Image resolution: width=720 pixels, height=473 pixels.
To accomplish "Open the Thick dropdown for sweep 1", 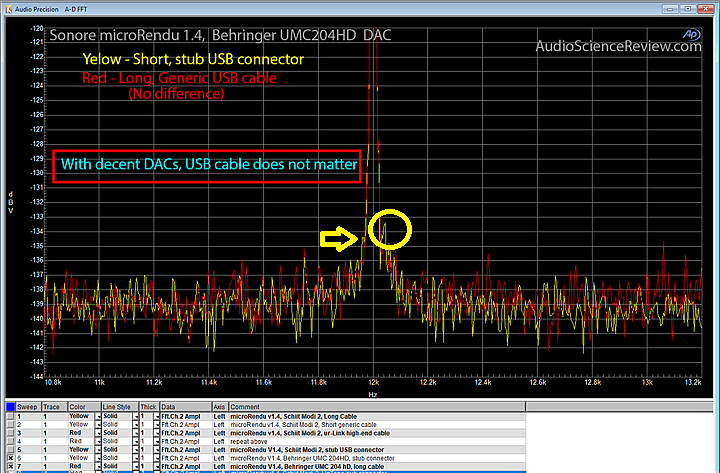I will point(157,417).
